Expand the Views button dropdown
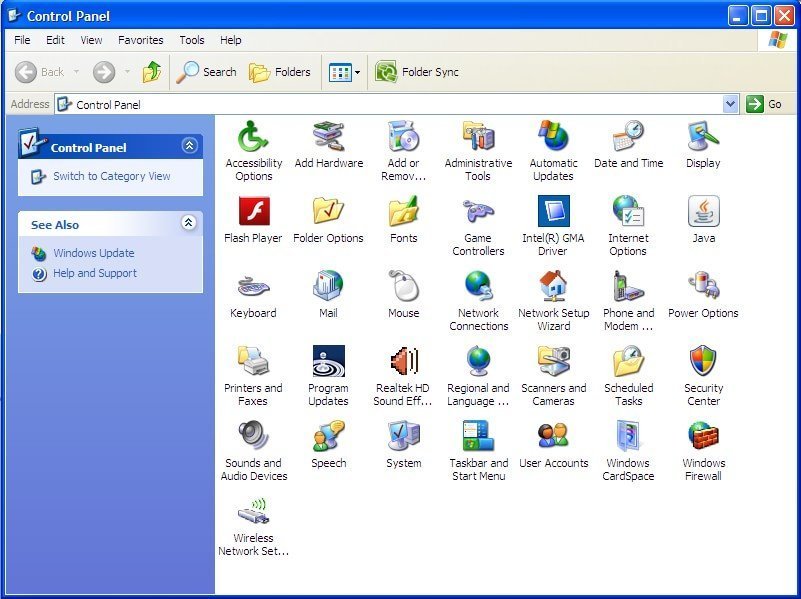801x599 pixels. pyautogui.click(x=357, y=72)
